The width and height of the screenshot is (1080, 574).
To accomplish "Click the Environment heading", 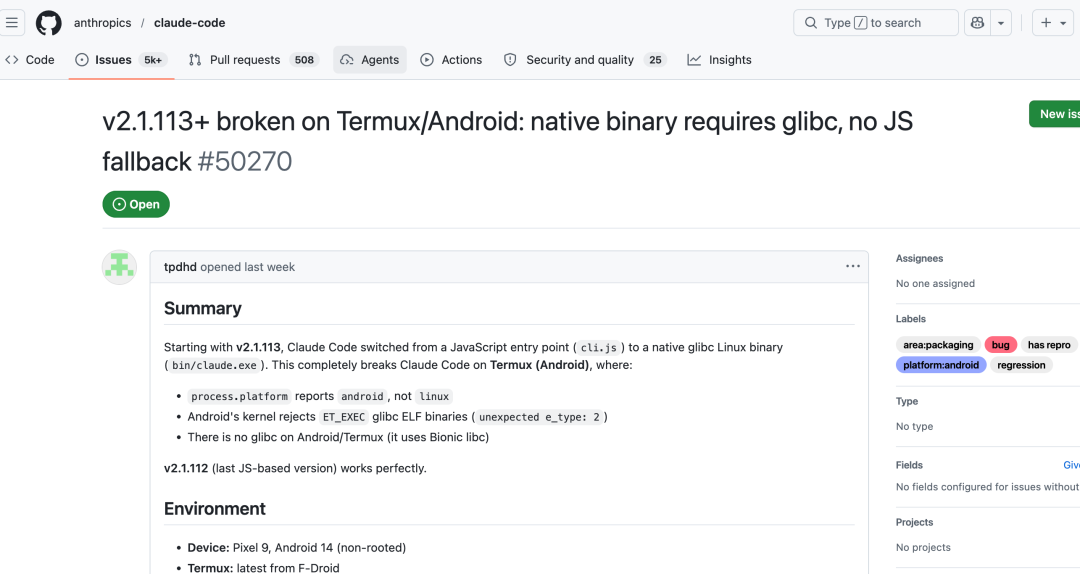I will click(214, 509).
